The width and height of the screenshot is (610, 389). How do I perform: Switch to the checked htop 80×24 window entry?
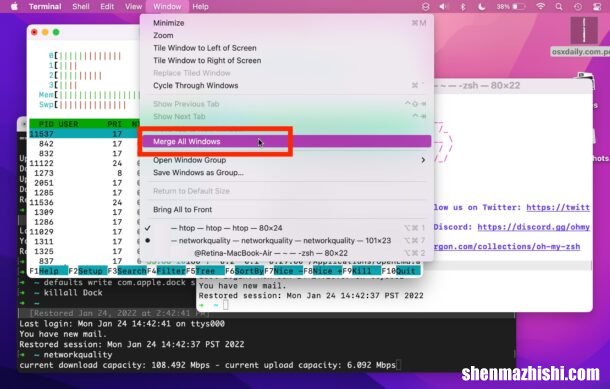(x=286, y=228)
